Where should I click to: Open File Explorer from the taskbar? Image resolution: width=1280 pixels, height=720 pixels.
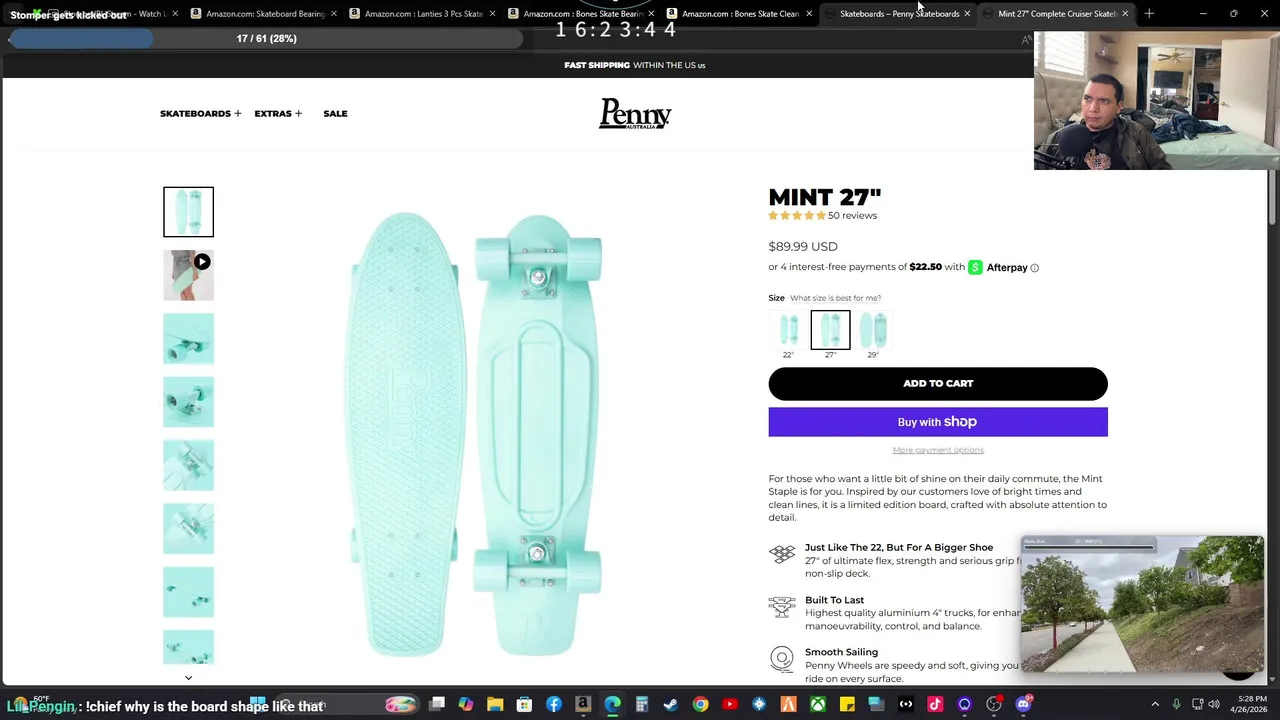click(x=495, y=704)
